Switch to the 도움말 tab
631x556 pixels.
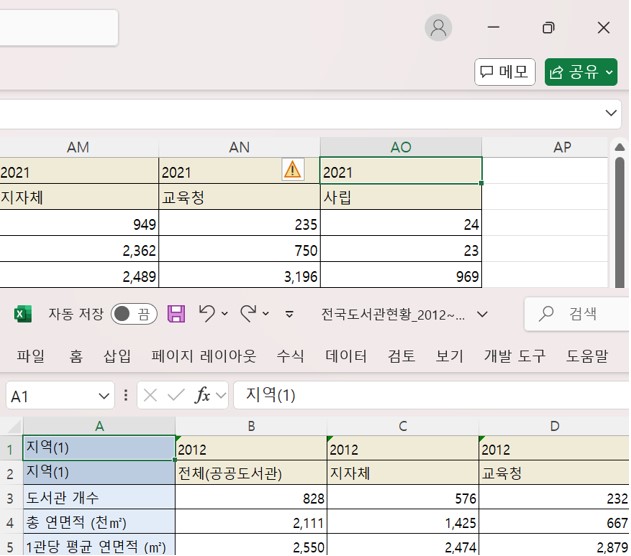[x=587, y=356]
